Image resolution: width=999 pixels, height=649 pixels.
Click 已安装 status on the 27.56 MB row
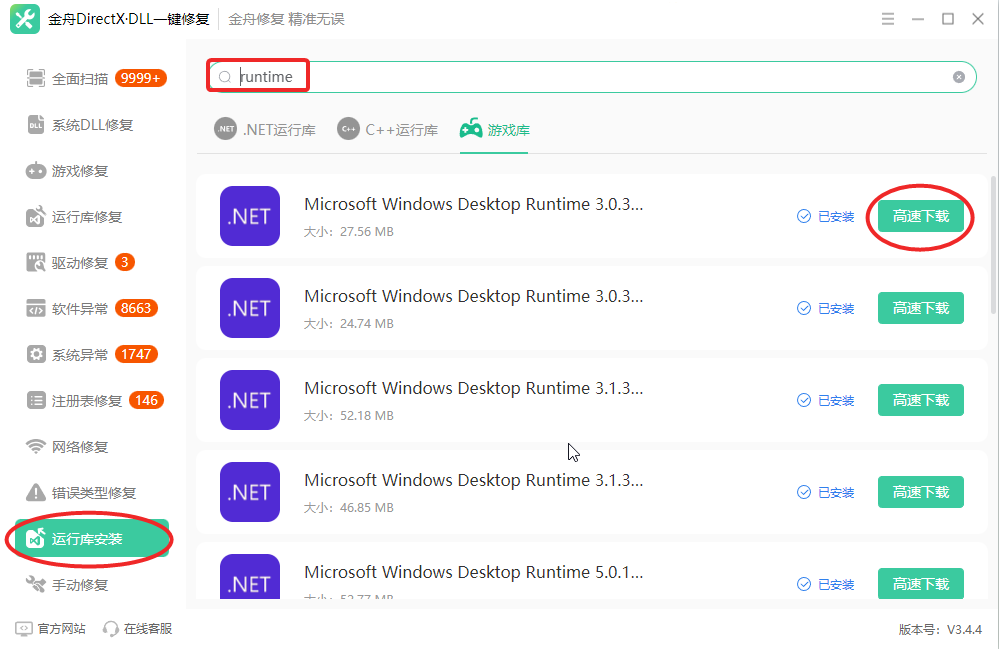[x=826, y=217]
